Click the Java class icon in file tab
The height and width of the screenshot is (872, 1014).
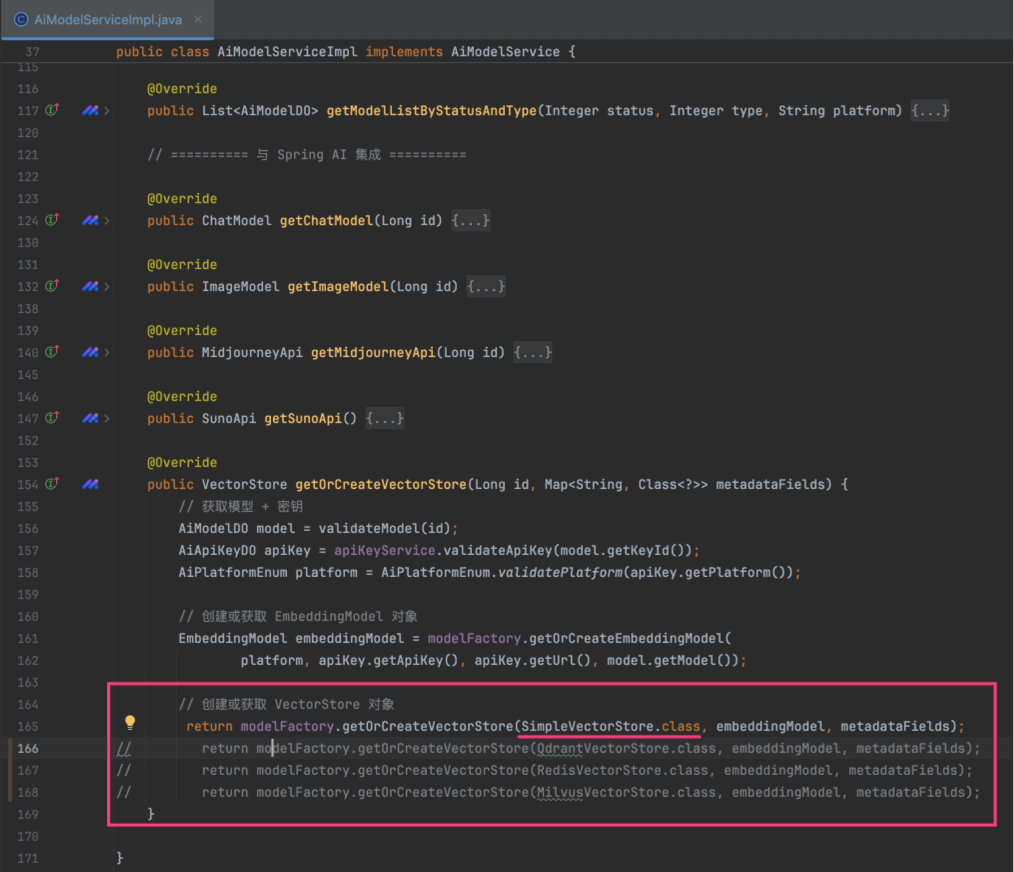pyautogui.click(x=21, y=19)
